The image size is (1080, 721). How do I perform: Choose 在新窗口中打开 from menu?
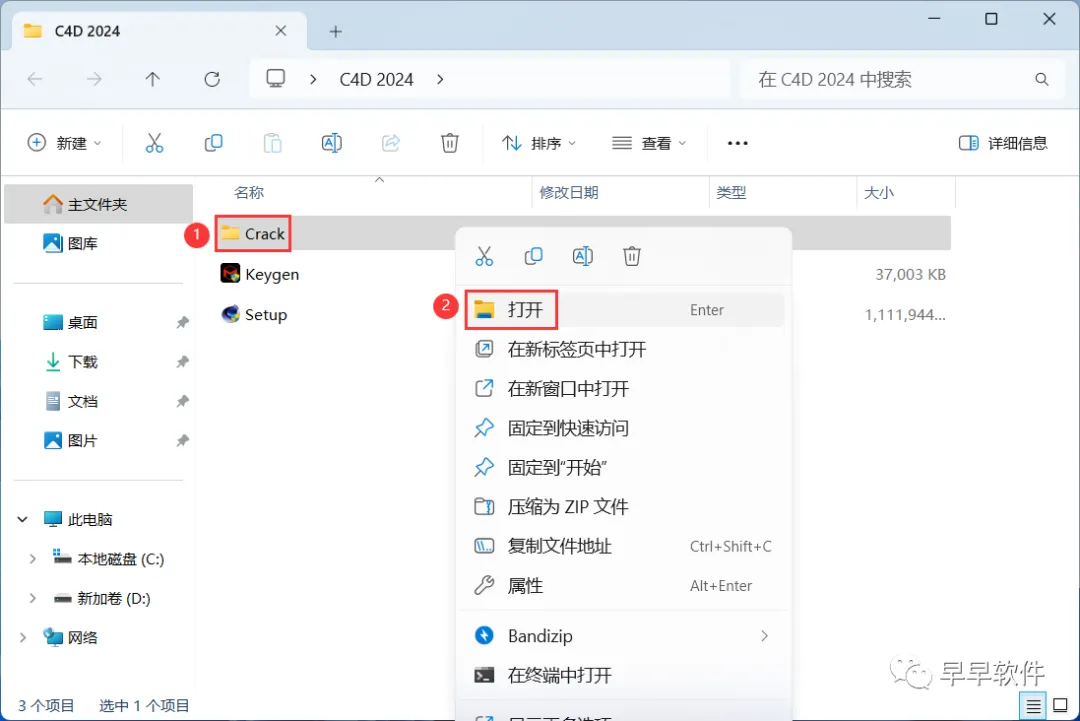(624, 388)
